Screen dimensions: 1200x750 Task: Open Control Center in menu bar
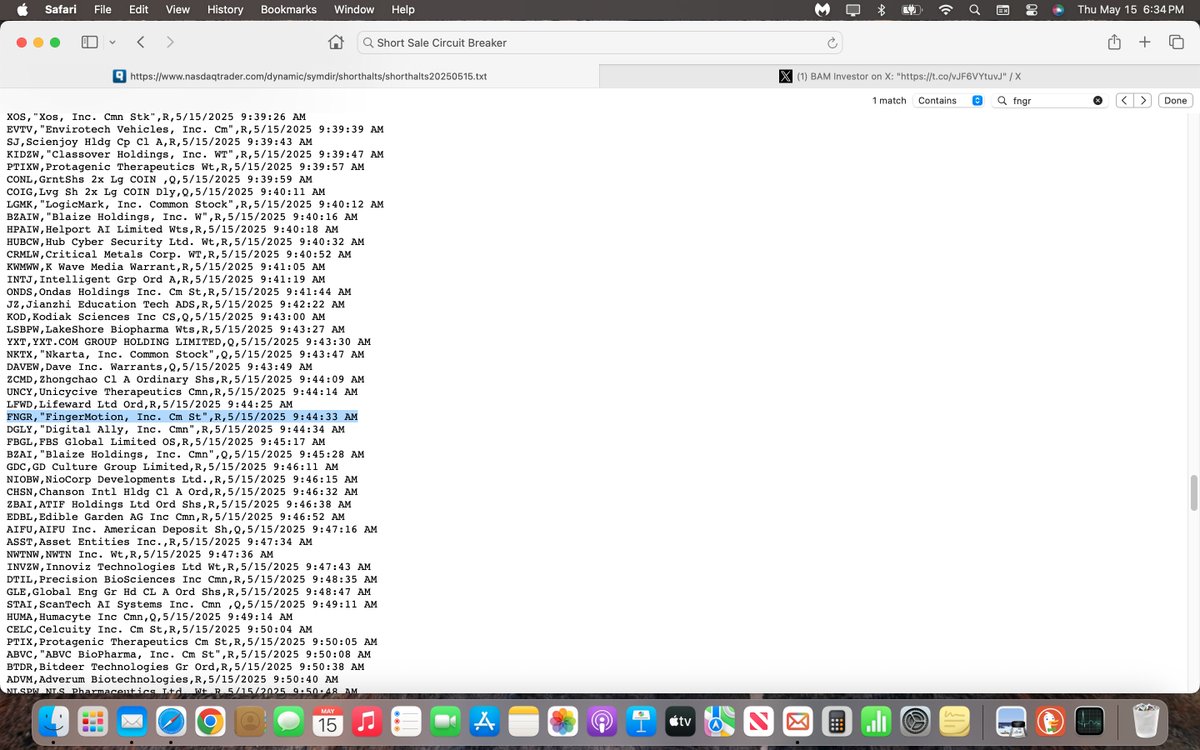pyautogui.click(x=1030, y=9)
